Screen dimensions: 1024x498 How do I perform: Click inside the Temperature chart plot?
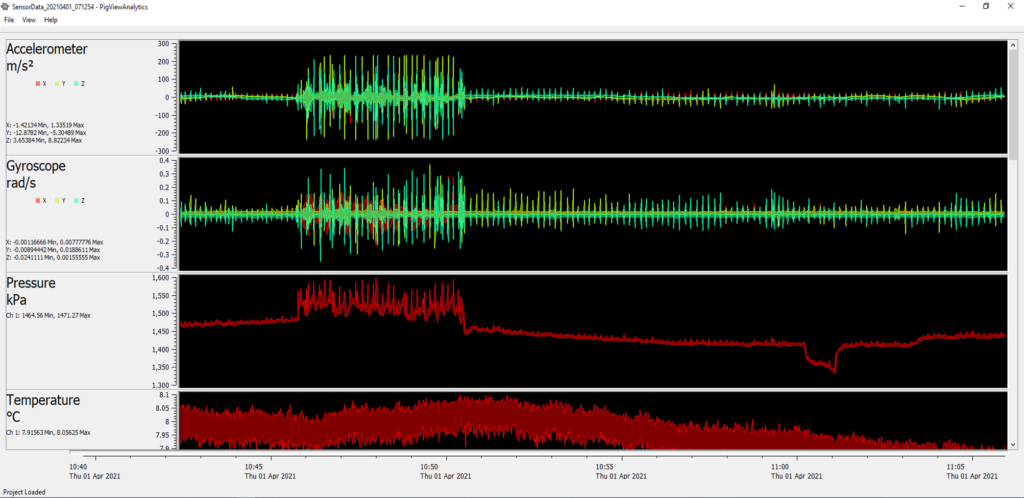[x=593, y=420]
